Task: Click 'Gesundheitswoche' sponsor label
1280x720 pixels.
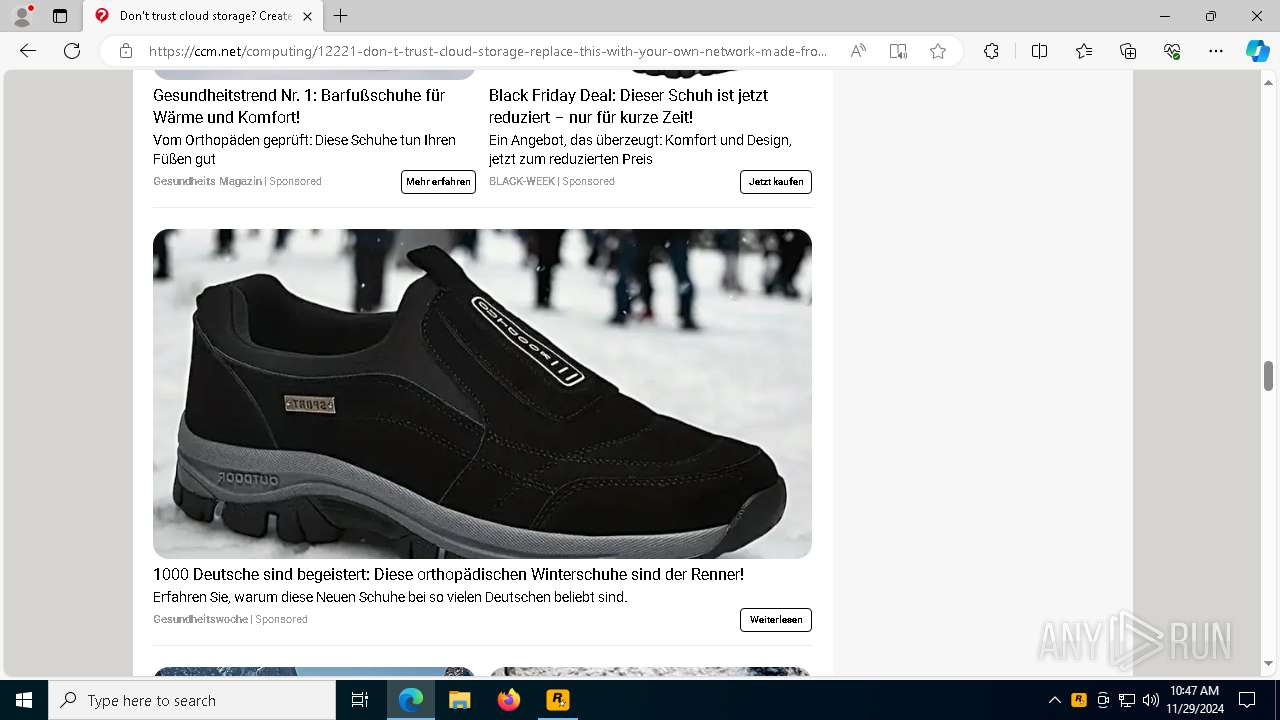Action: [200, 619]
